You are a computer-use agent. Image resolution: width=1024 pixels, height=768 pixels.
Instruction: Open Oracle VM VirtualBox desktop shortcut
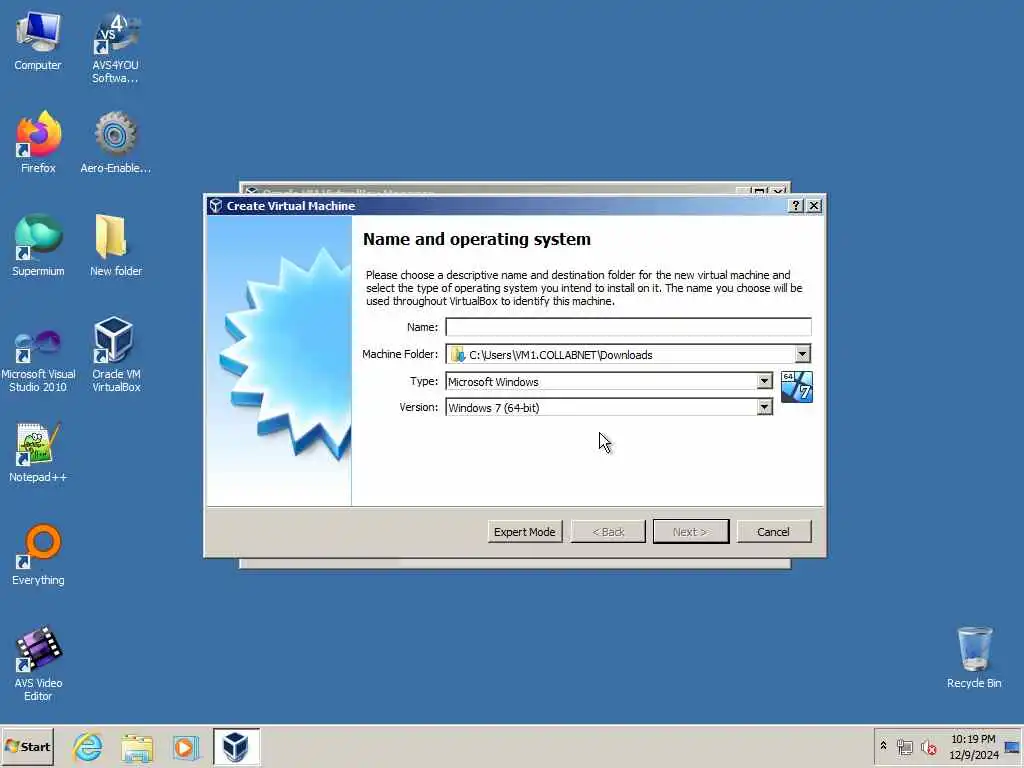pyautogui.click(x=116, y=355)
